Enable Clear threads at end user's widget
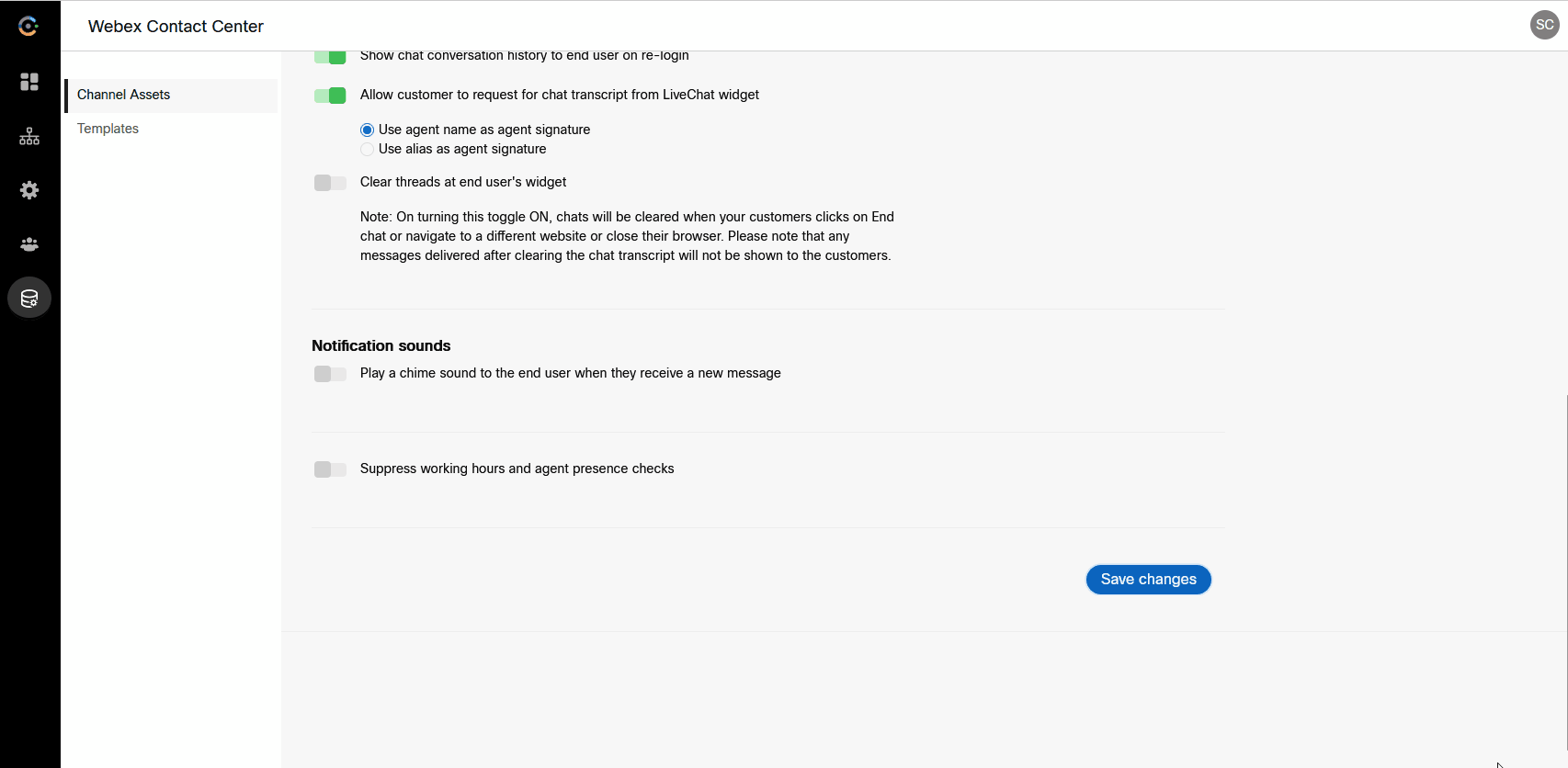Screen dimensions: 1568x768 coord(330,183)
